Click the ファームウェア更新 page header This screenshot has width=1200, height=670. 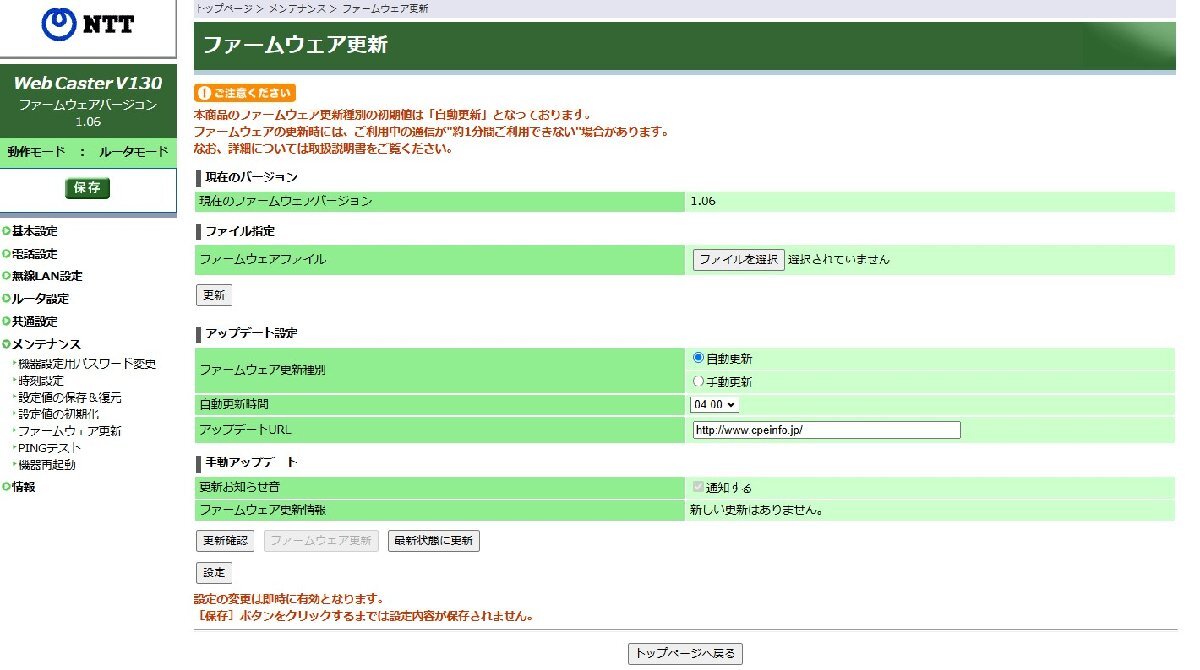click(x=295, y=45)
